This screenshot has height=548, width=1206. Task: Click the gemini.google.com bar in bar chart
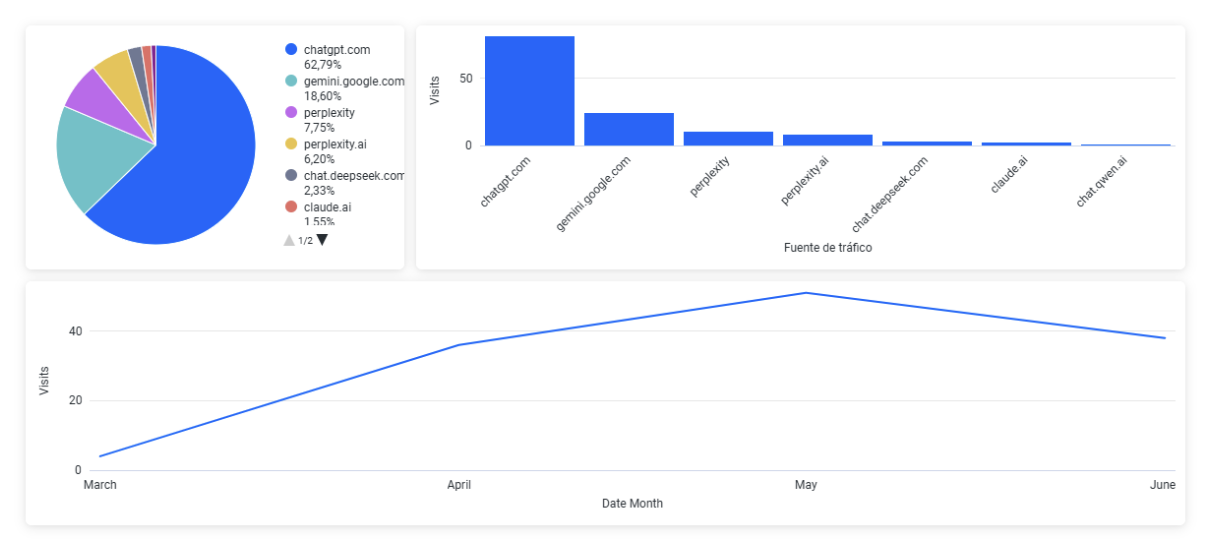[x=628, y=129]
